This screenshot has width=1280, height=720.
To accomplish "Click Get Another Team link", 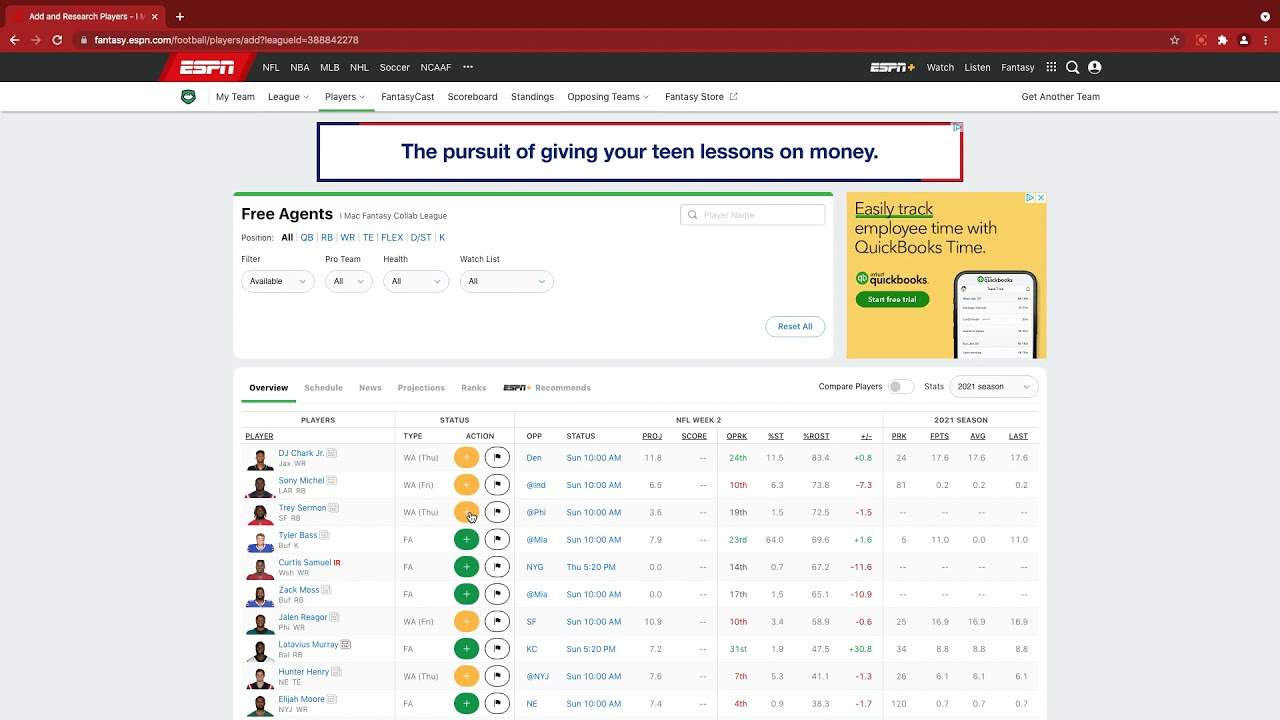I will (1060, 97).
